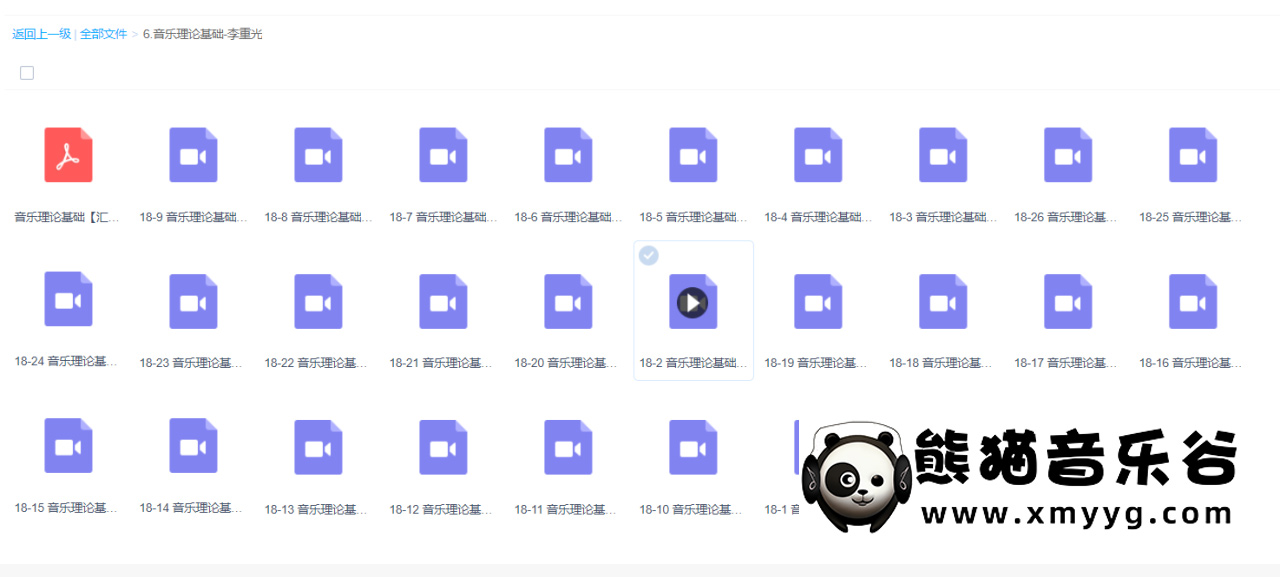Open video file icon 18-7 音乐理论基础
The image size is (1280, 577).
click(443, 155)
